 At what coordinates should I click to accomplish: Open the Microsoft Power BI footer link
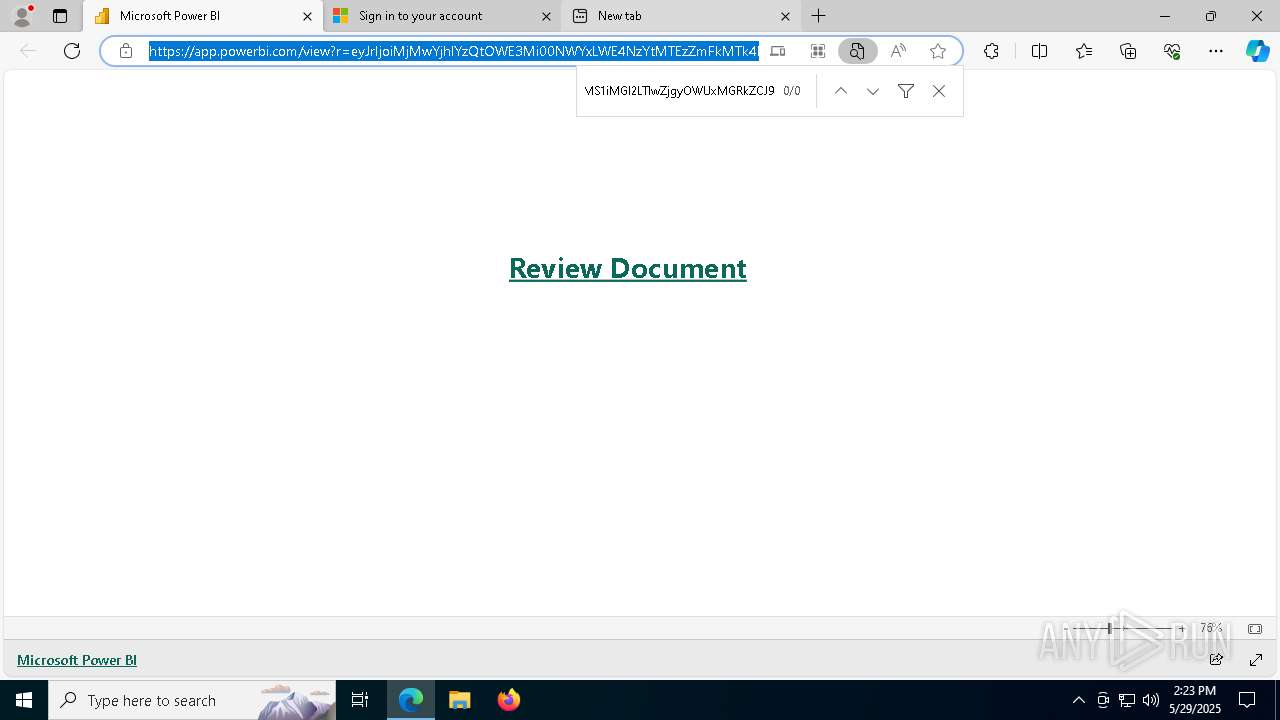tap(77, 660)
